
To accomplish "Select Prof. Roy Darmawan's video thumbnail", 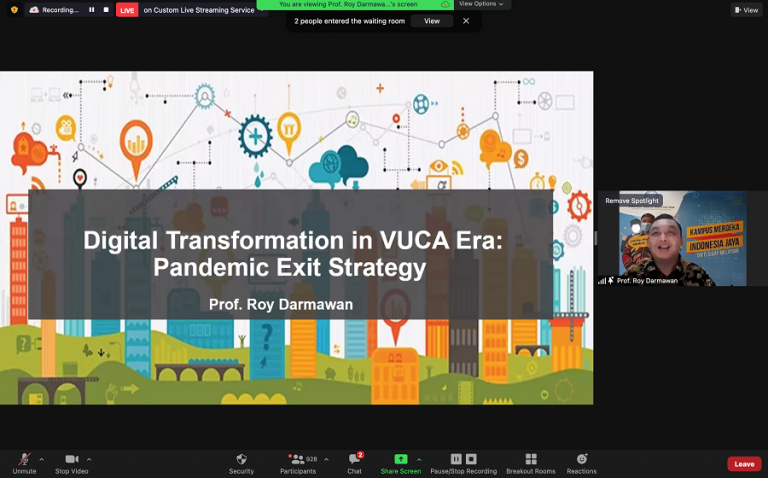I will pos(682,239).
